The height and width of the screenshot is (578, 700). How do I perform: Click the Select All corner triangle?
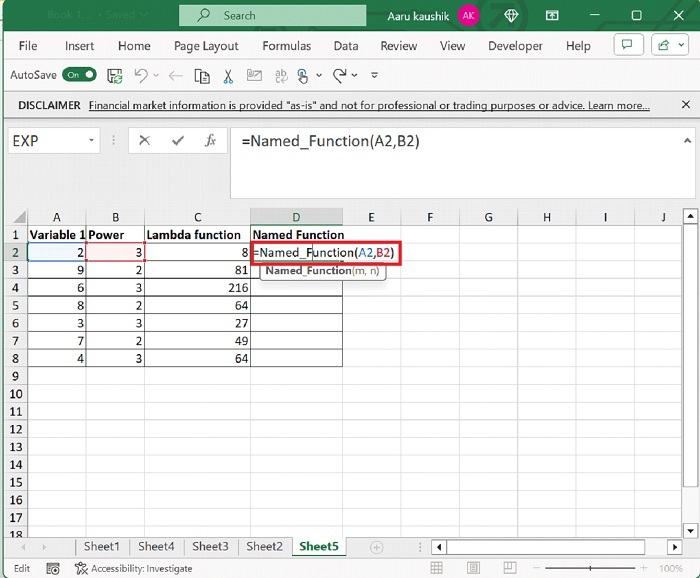click(19, 217)
